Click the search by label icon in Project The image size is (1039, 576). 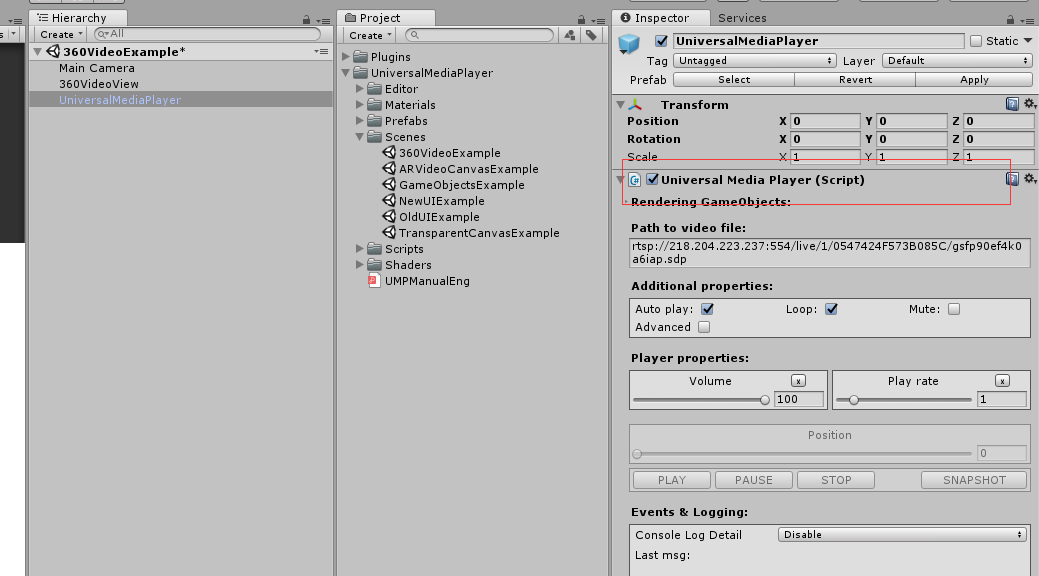coord(590,33)
